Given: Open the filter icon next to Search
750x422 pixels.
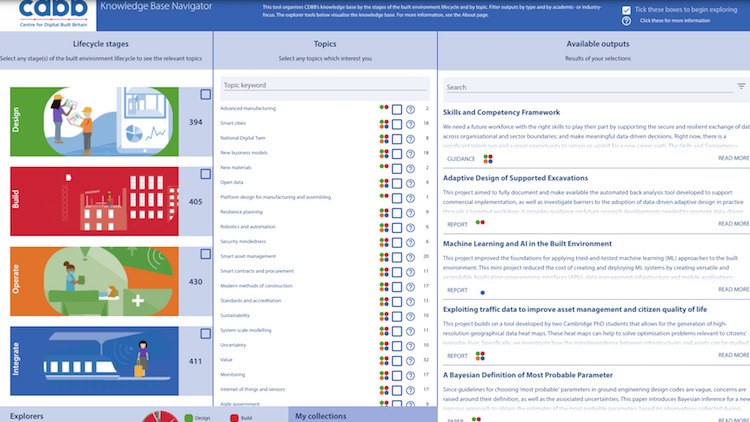Looking at the screenshot, I should [x=741, y=87].
